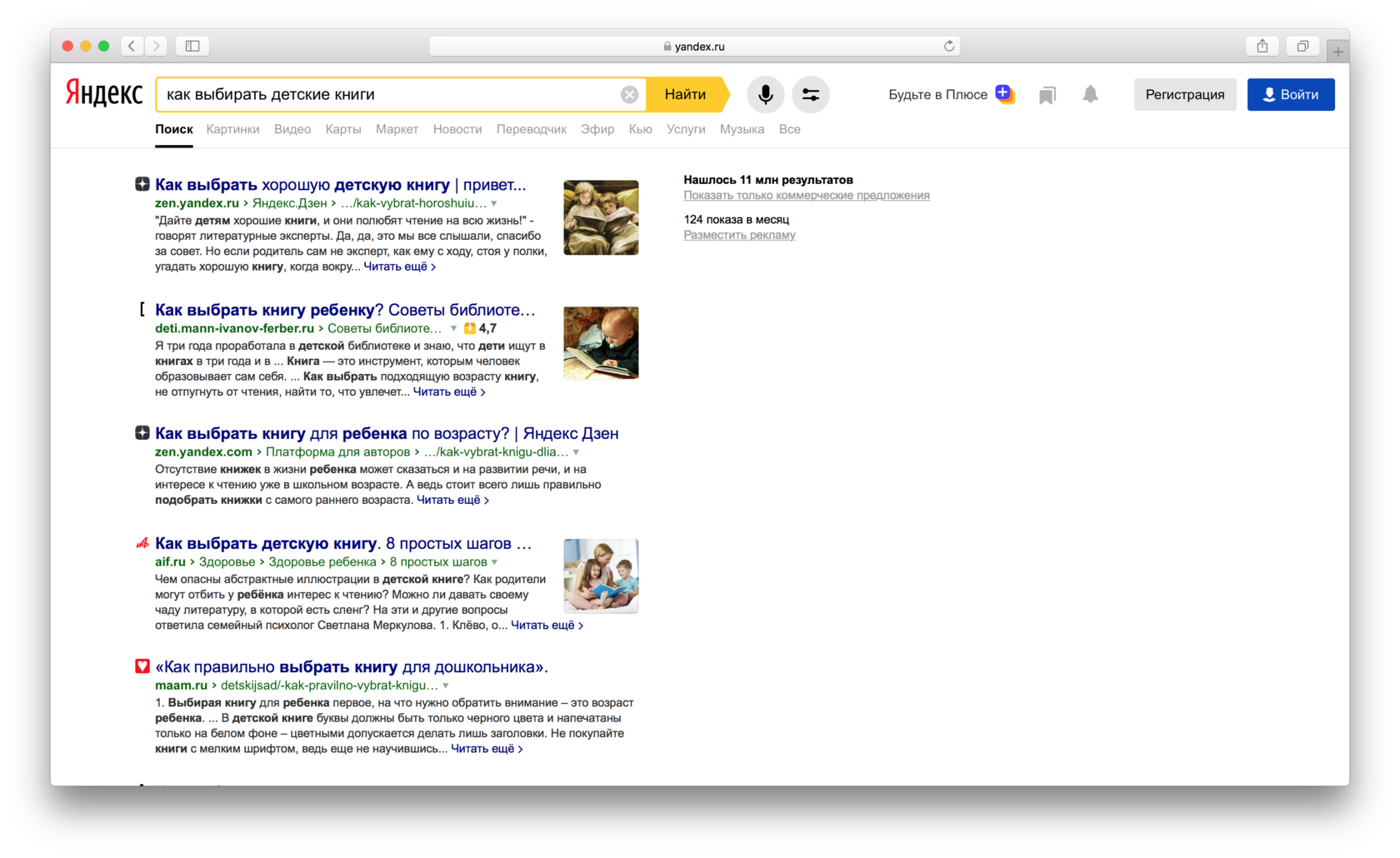Screen dimensions: 1400x858
Task: Click the maam.ru red favicon
Action: click(x=142, y=666)
